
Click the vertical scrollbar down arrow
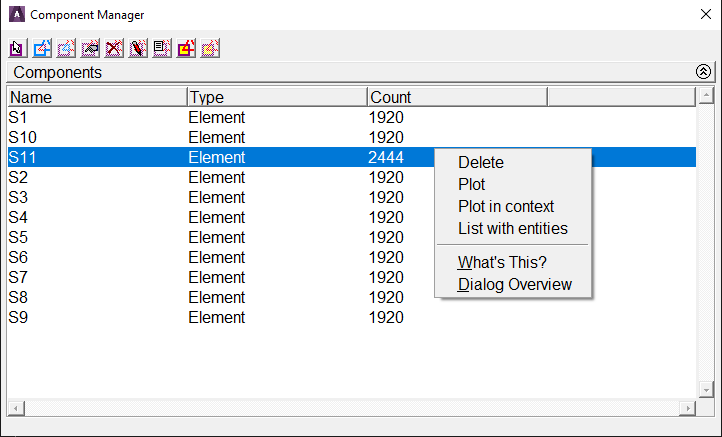coord(706,390)
